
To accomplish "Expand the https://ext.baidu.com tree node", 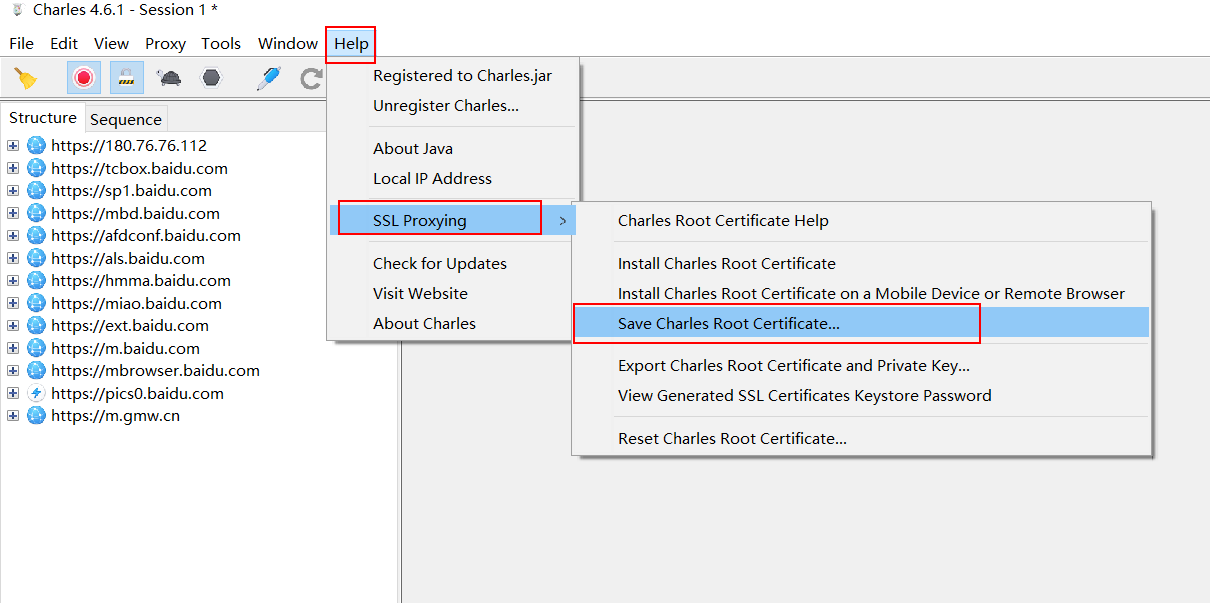I will tap(13, 325).
